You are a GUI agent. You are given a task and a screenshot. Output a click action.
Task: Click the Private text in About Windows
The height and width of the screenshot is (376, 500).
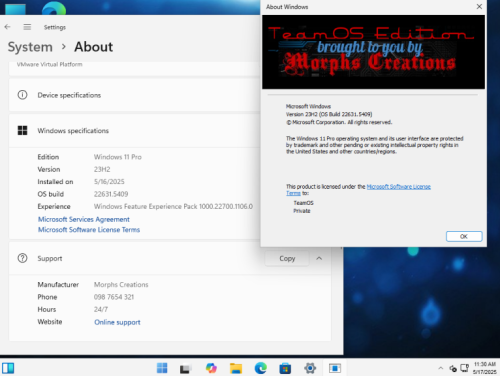302,211
